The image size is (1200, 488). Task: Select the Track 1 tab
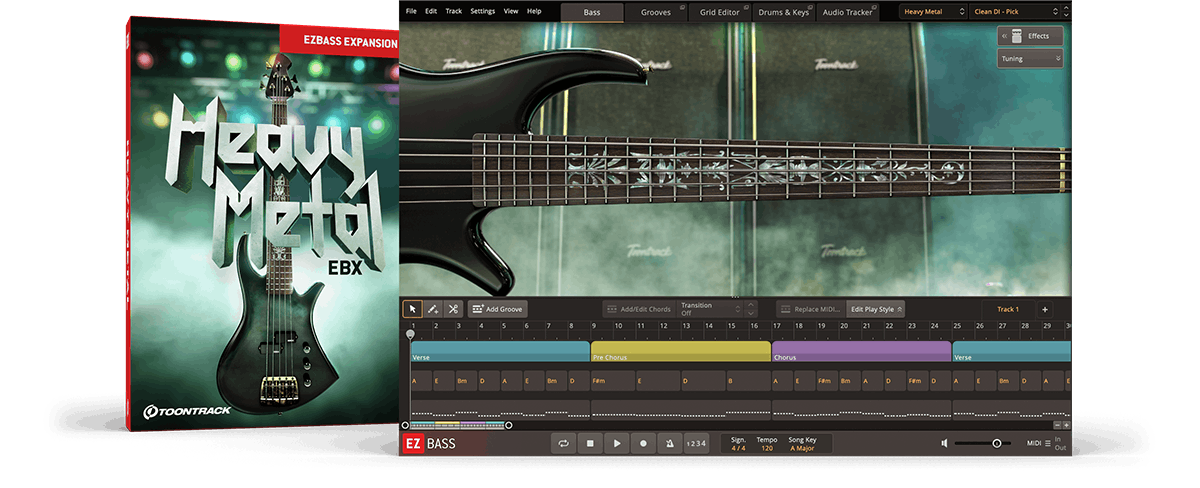coord(1007,309)
